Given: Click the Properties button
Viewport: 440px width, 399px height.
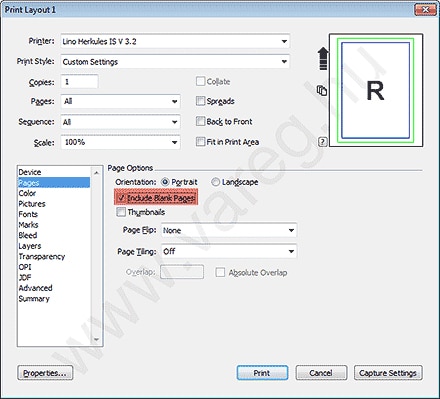Looking at the screenshot, I should click(45, 373).
